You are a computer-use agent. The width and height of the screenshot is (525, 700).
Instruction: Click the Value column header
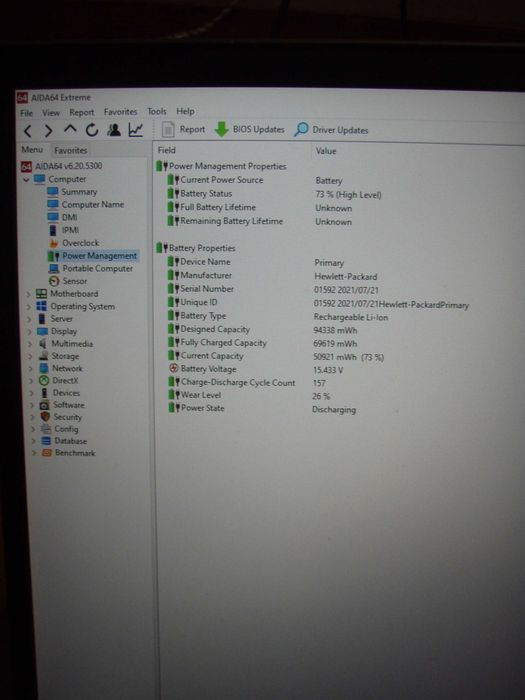coord(325,151)
